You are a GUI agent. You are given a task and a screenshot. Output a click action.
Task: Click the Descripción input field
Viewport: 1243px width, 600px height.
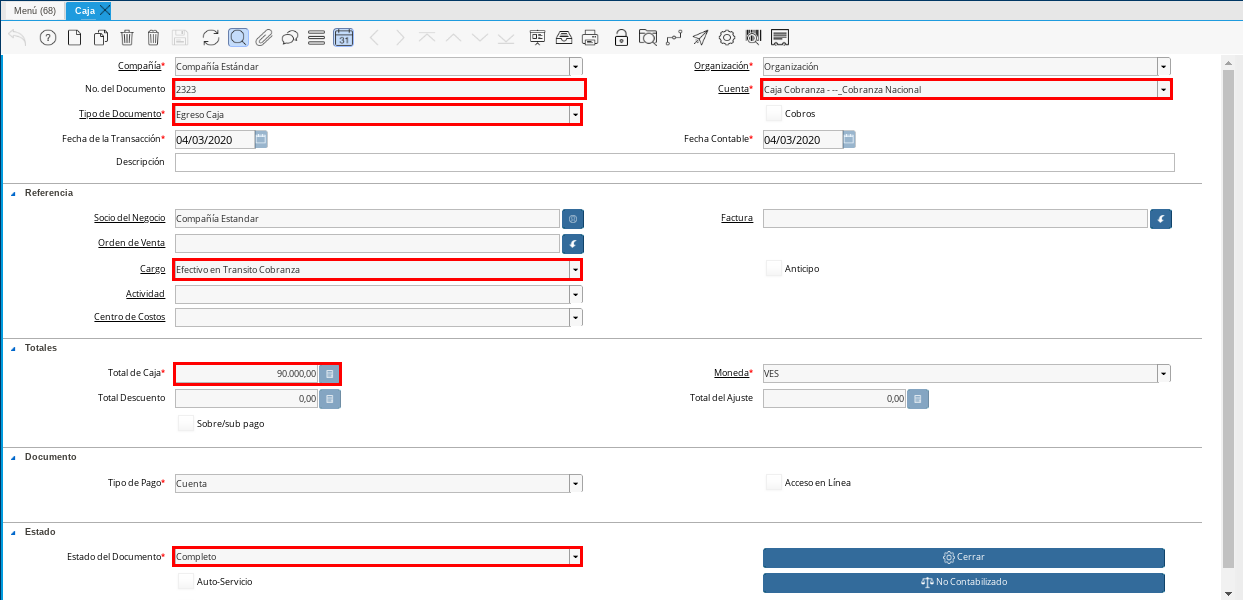tap(674, 163)
